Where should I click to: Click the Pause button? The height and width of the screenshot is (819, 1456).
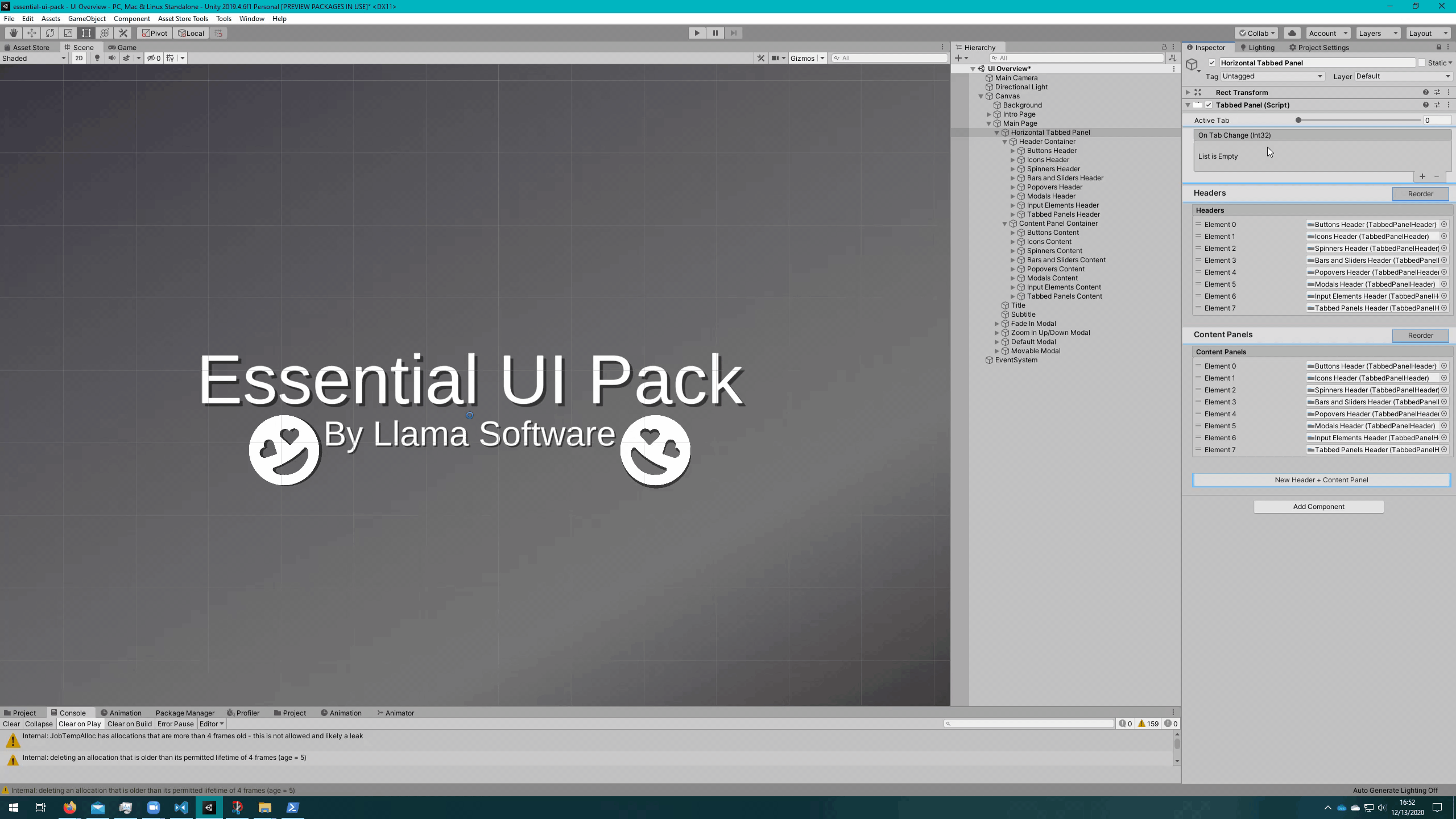(x=715, y=33)
